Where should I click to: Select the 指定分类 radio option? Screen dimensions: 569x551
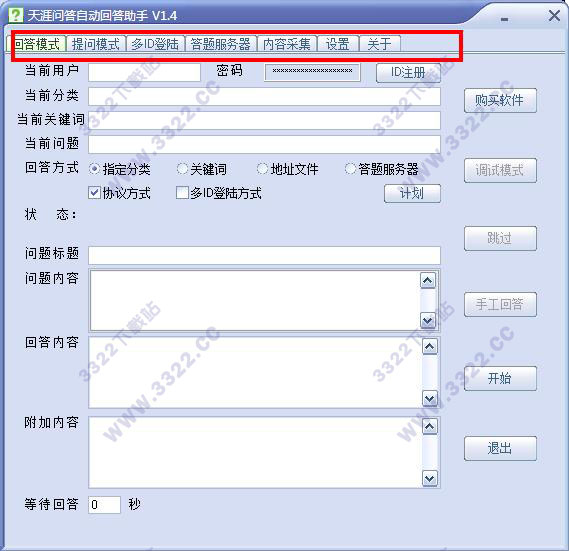(94, 169)
